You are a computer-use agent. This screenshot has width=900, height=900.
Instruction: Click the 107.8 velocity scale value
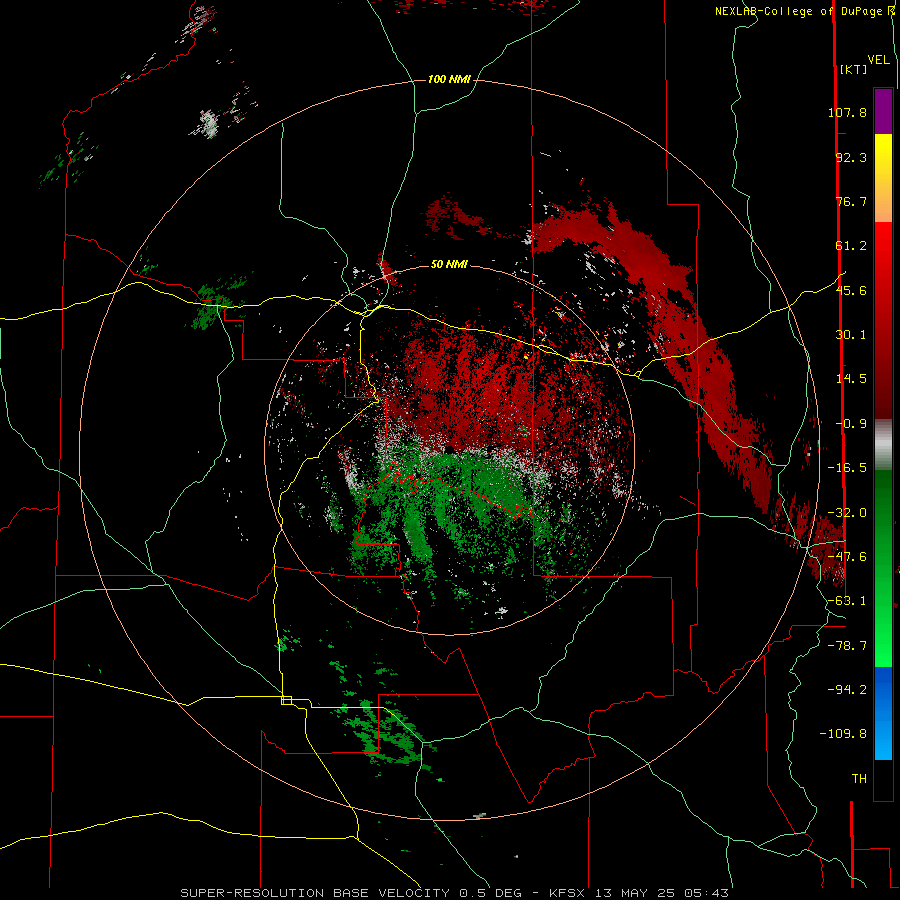[847, 112]
